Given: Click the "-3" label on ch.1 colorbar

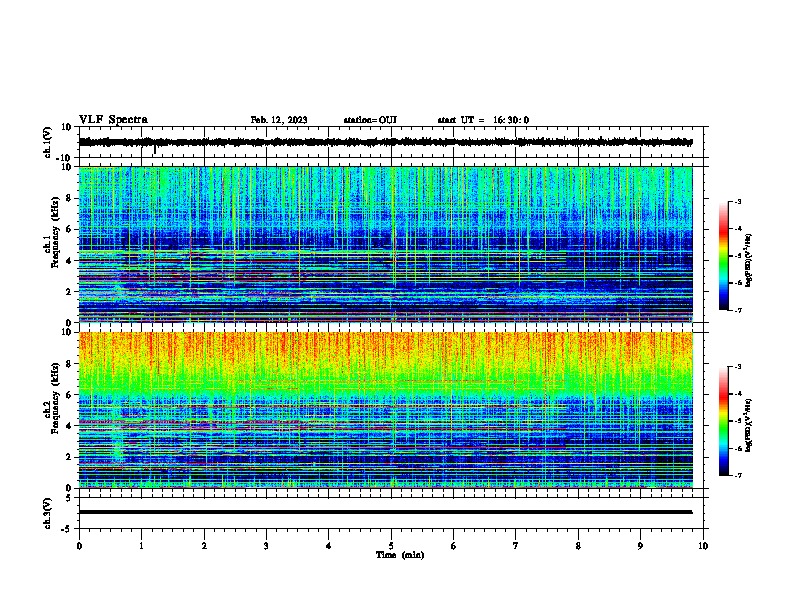Looking at the screenshot, I should tap(737, 201).
